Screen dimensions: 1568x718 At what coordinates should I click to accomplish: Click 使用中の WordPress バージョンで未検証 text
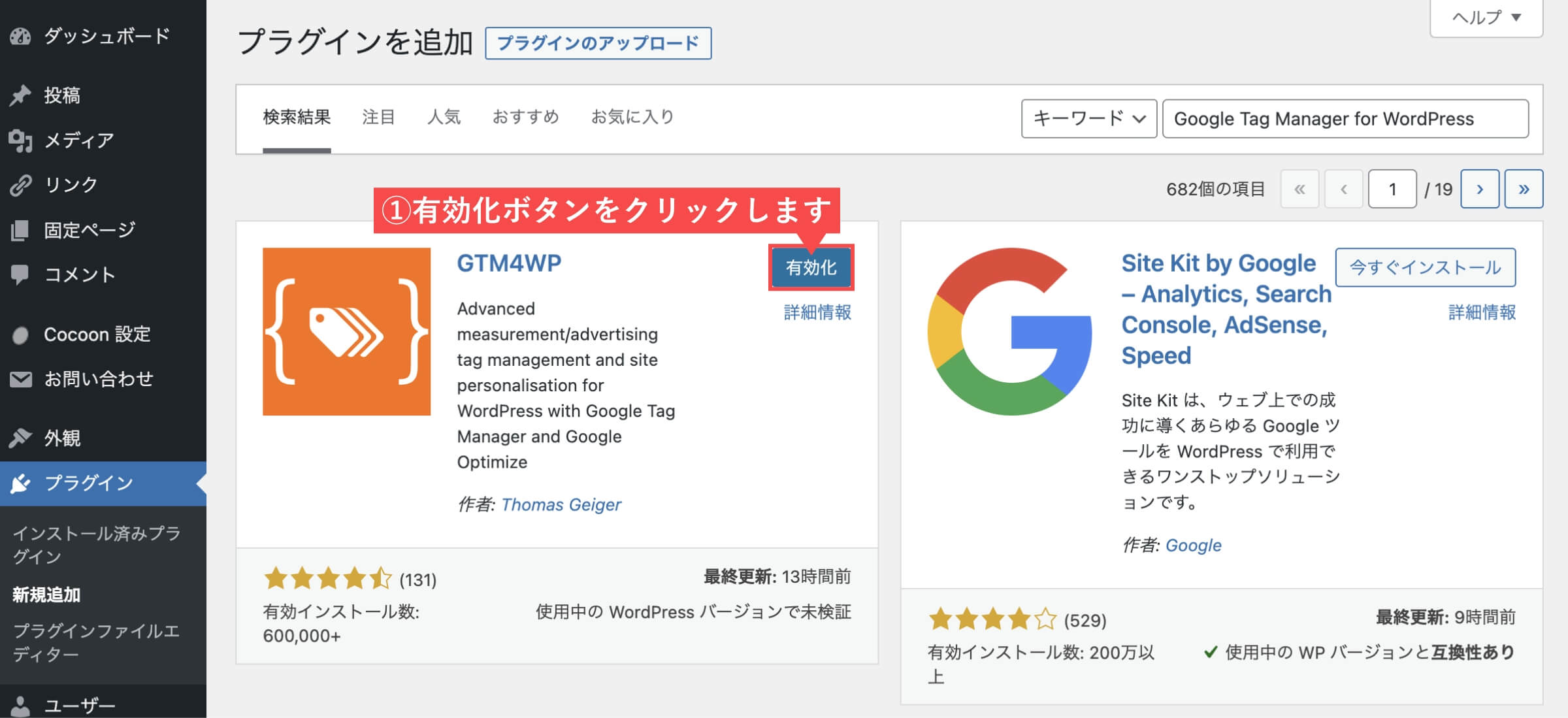point(693,612)
